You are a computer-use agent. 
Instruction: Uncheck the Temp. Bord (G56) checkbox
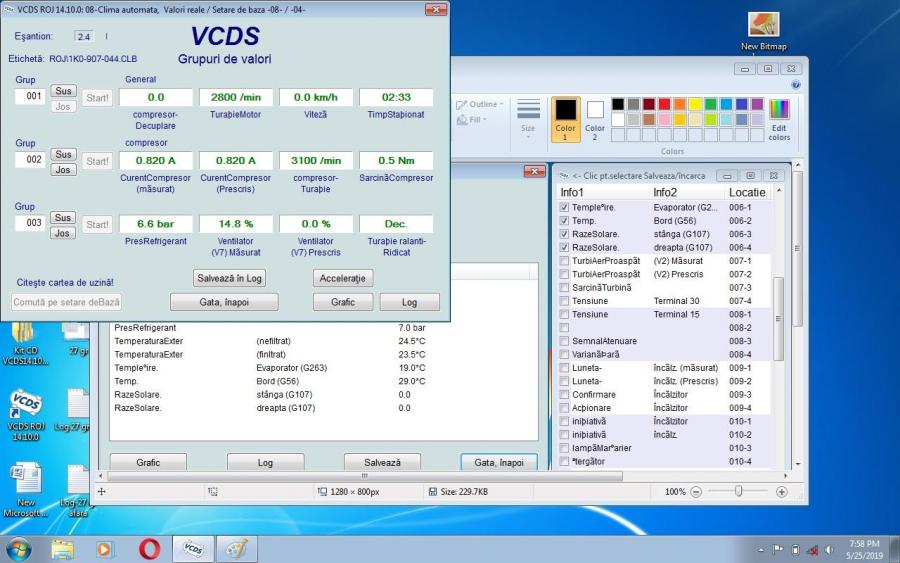click(x=564, y=221)
